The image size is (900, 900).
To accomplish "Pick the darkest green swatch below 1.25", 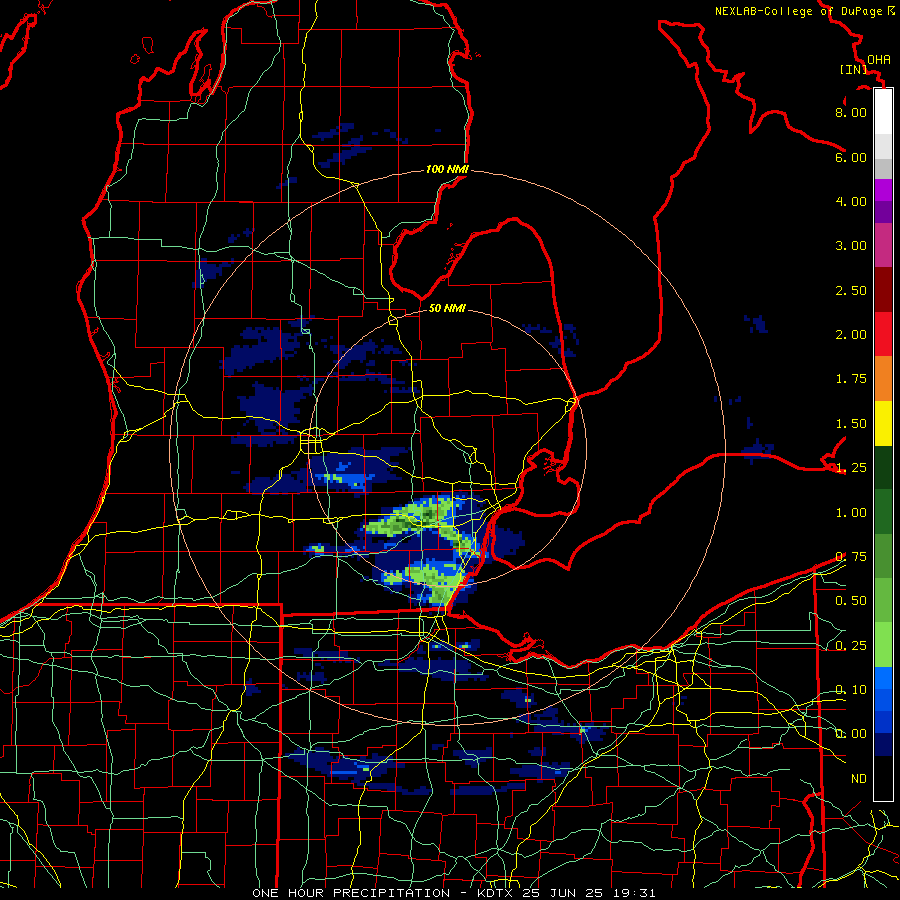I will tap(883, 467).
